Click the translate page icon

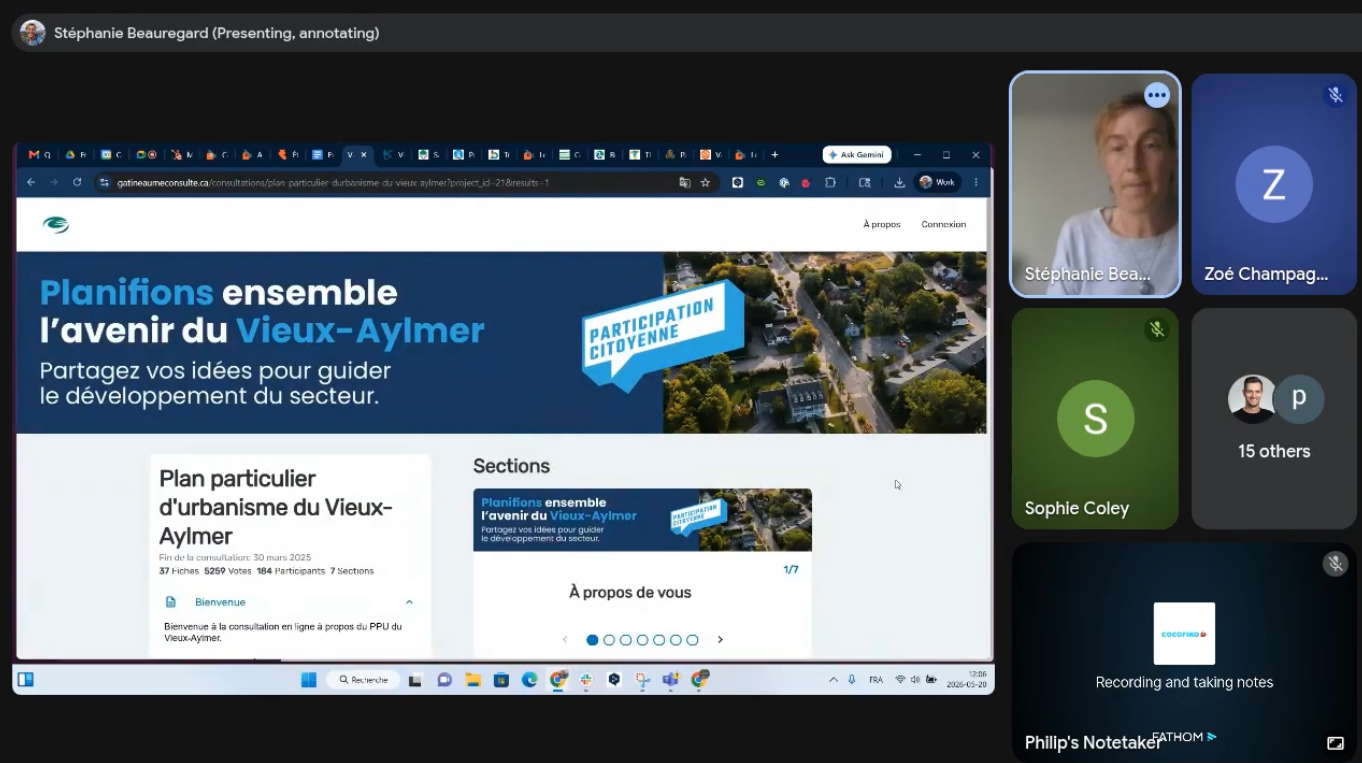[x=685, y=183]
